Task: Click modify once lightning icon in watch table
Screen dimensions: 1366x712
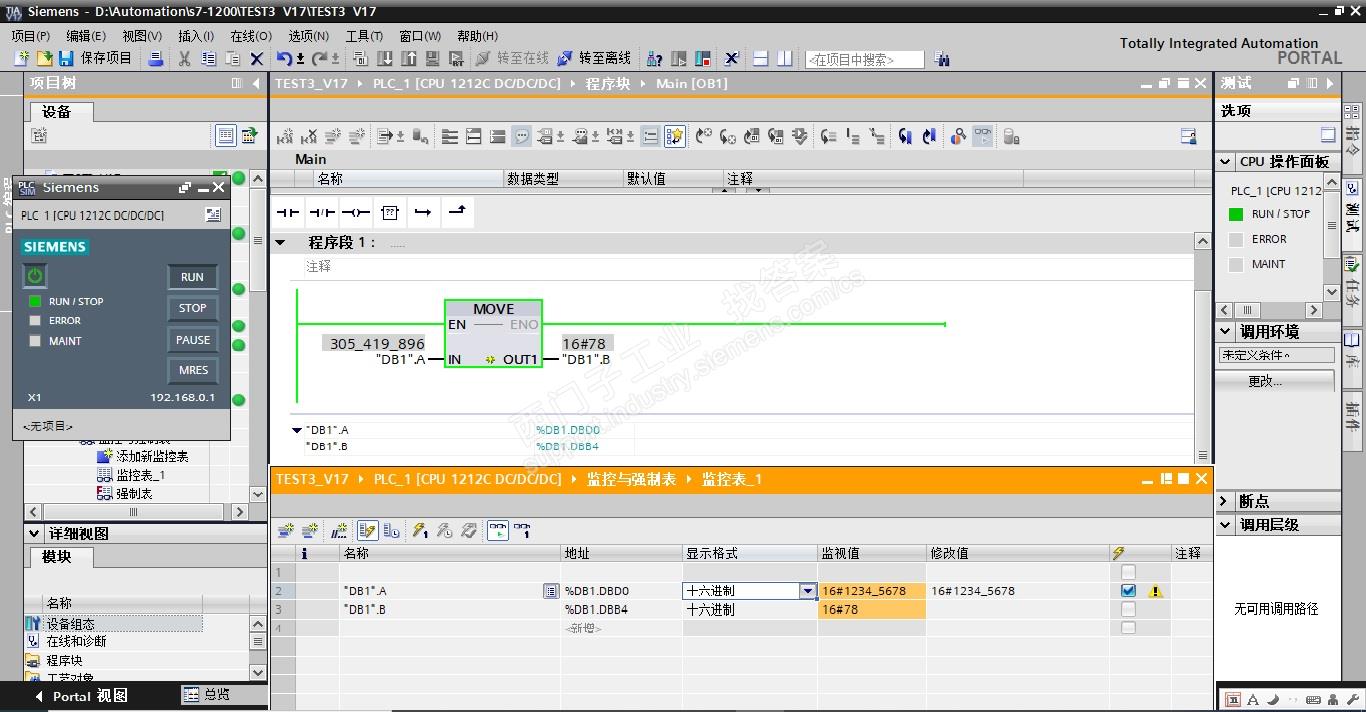Action: [x=420, y=531]
